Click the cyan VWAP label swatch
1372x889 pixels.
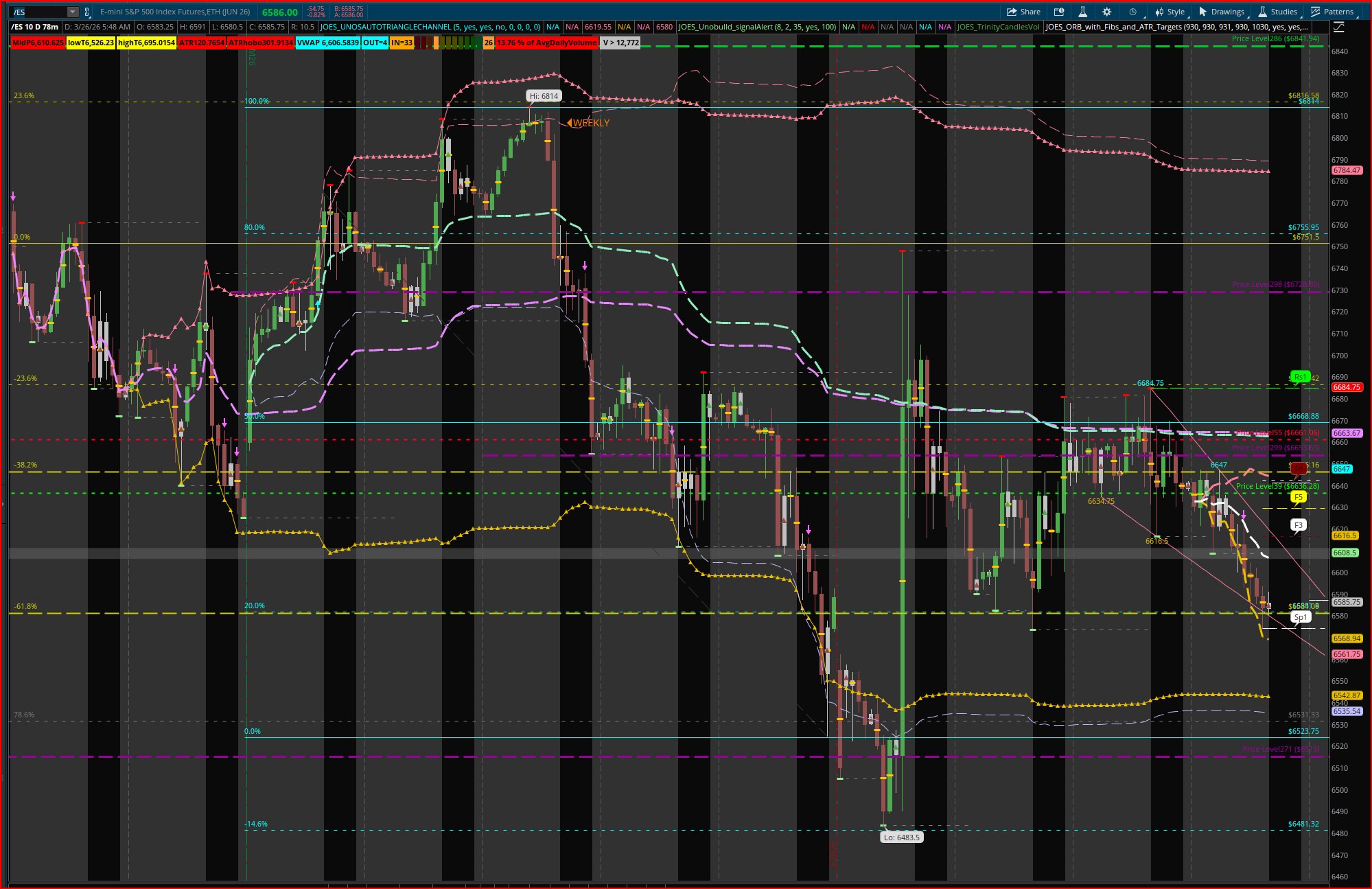tap(327, 43)
